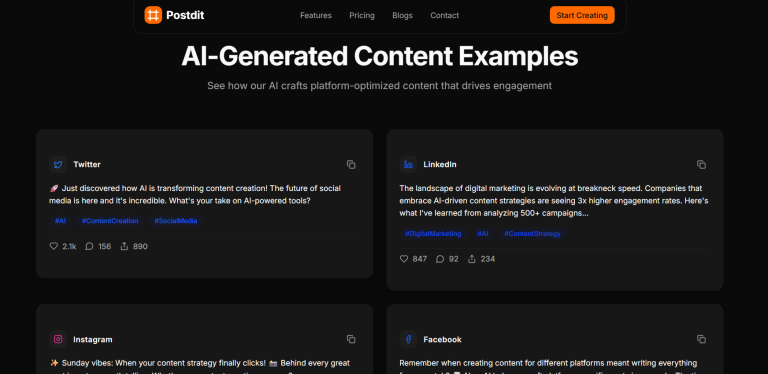
Task: Click the #ContentCreation hashtag
Action: 110,221
